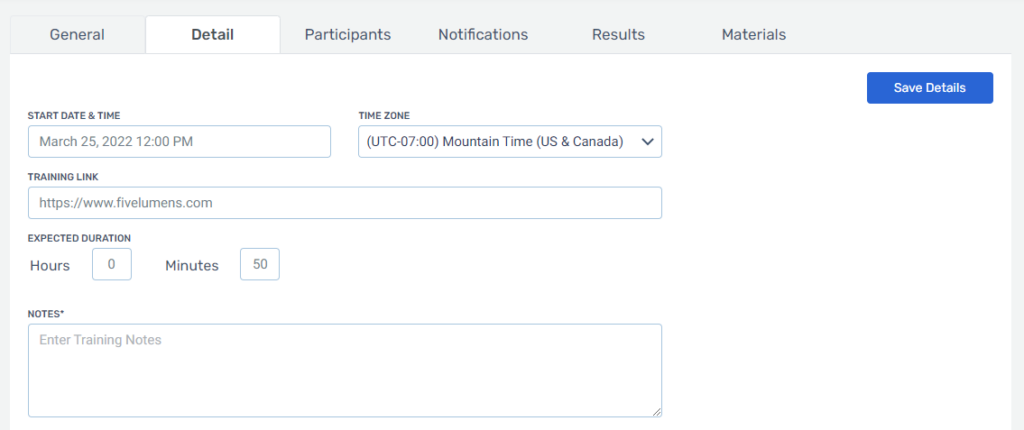Image resolution: width=1024 pixels, height=430 pixels.
Task: Click the Training Link label
Action: click(63, 177)
